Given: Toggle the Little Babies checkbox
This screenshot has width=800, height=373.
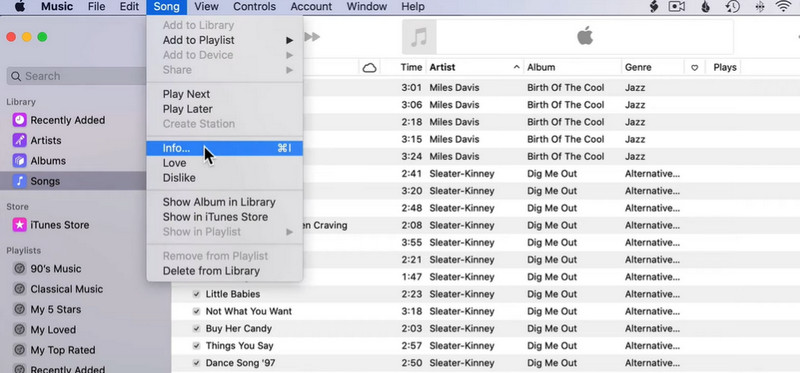Looking at the screenshot, I should click(196, 294).
